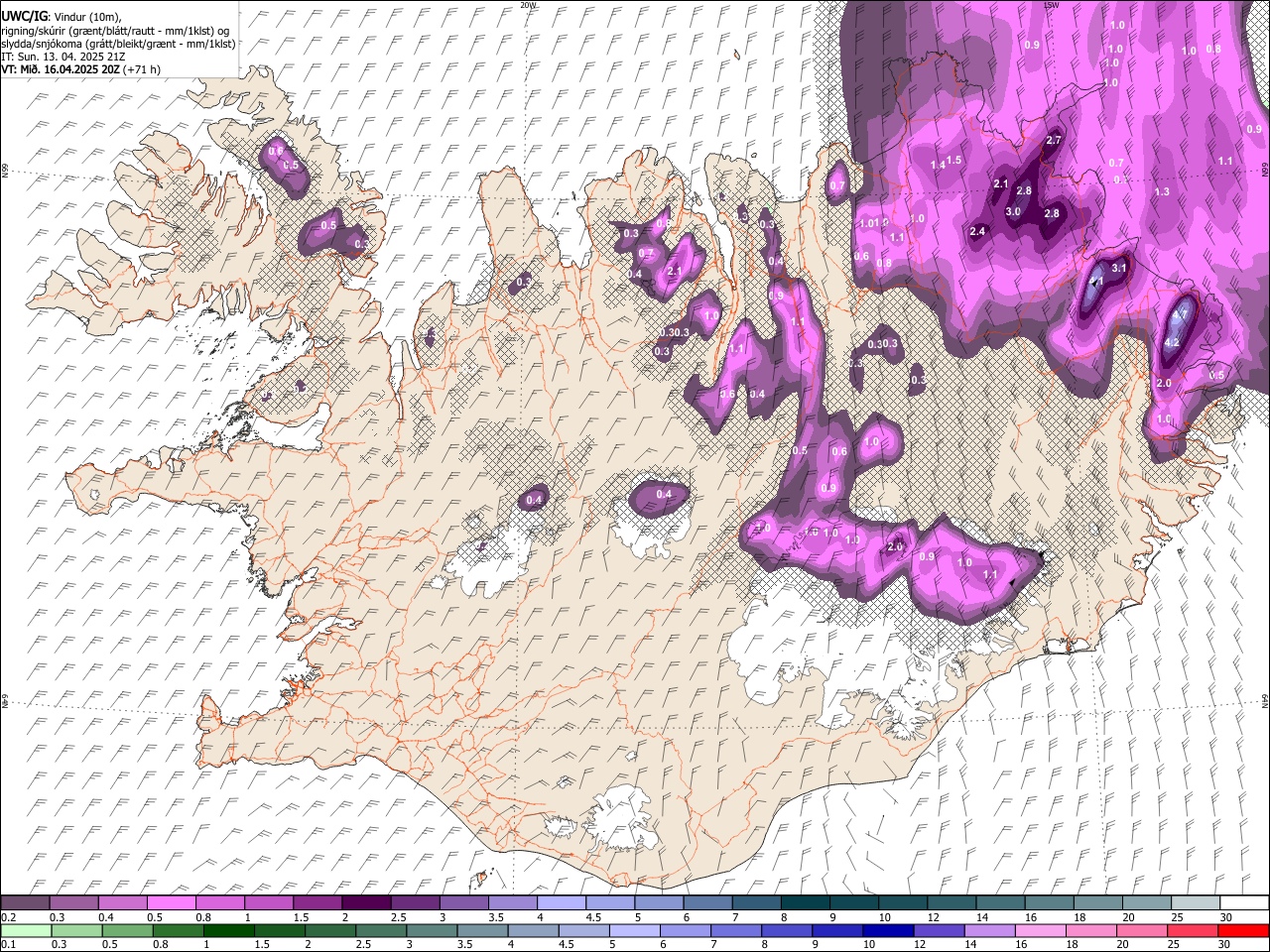
Task: Select the pale green 0.1 rain legend swatch
Action: (26, 930)
